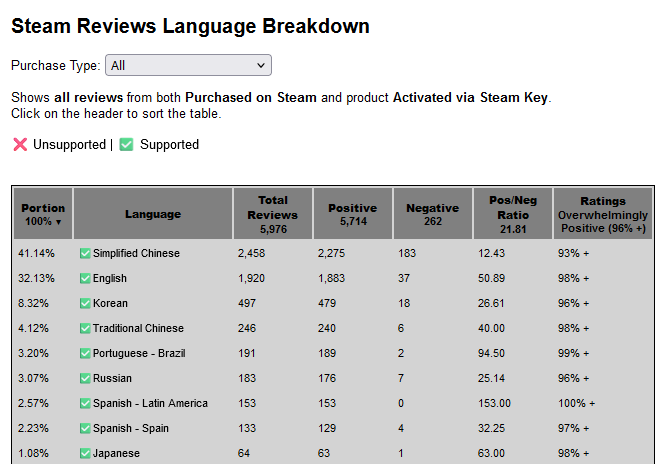Select the Simplified Chinese language name
The height and width of the screenshot is (464, 671).
[136, 253]
